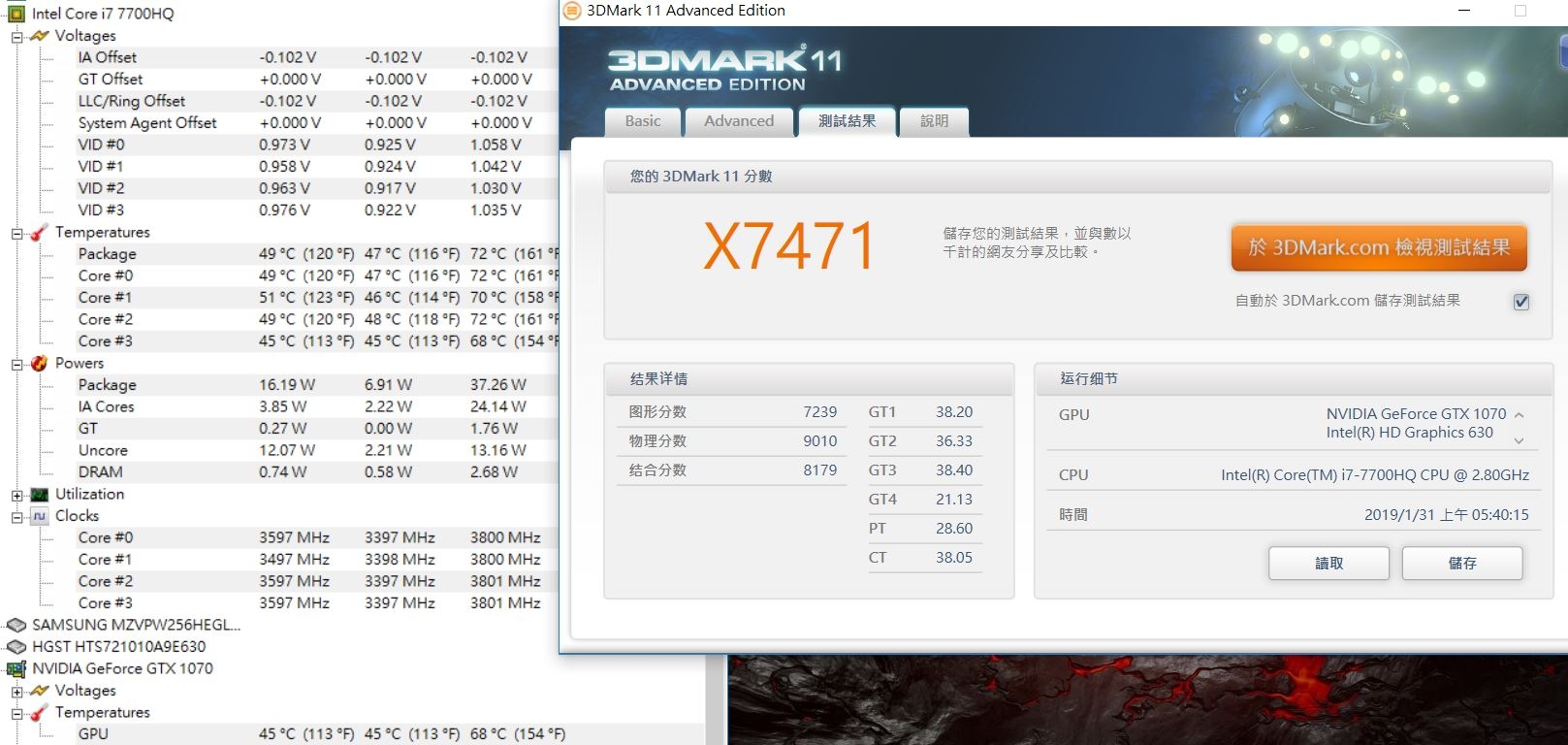Click the NVIDIA GeForce GTX 1070 card icon
The height and width of the screenshot is (745, 1568).
16,668
